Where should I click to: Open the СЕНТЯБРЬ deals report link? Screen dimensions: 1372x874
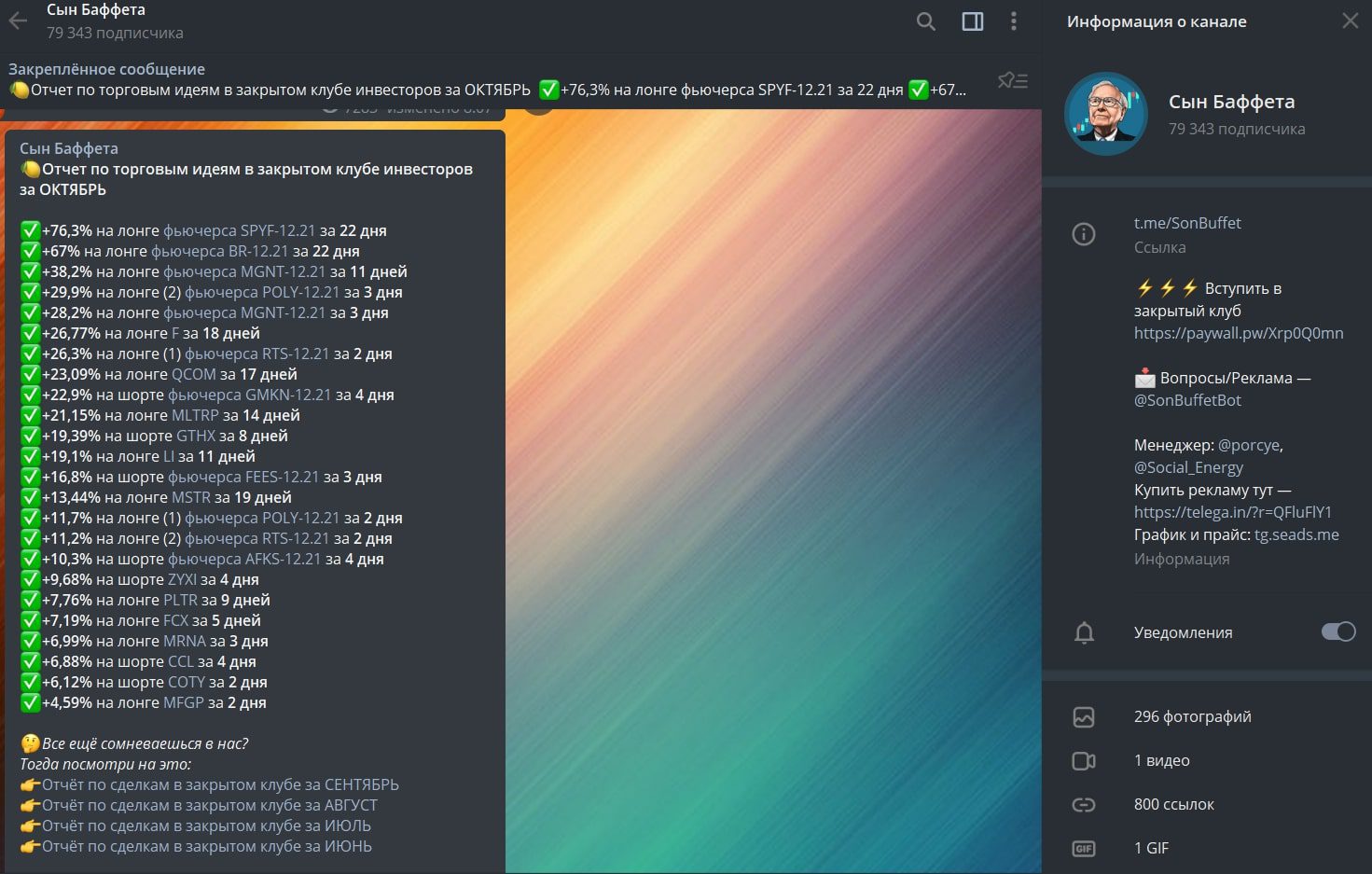220,784
